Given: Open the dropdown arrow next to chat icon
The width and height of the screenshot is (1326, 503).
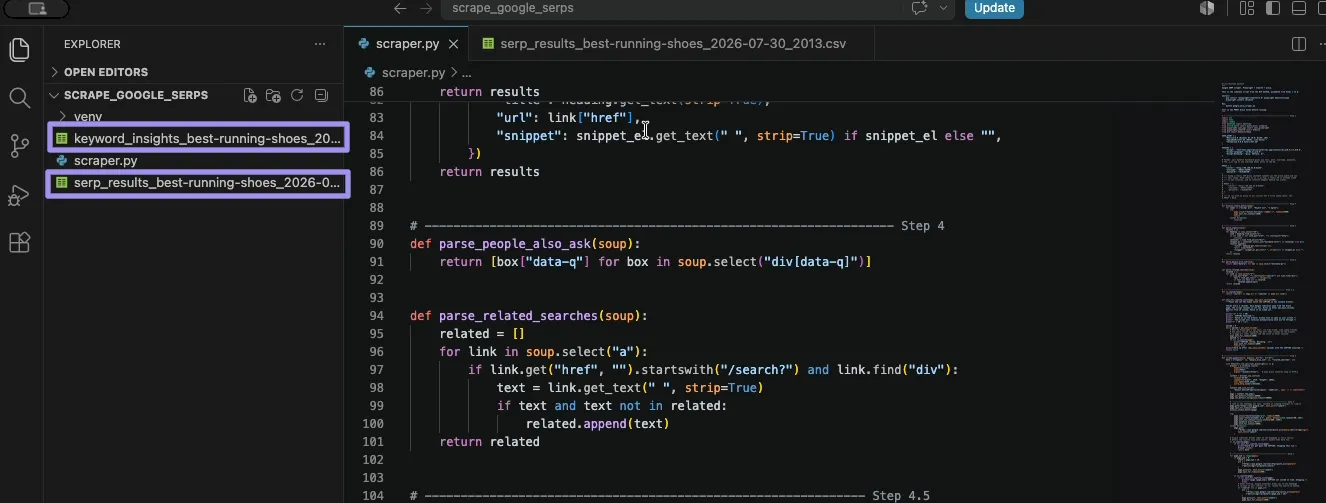Looking at the screenshot, I should coord(942,8).
